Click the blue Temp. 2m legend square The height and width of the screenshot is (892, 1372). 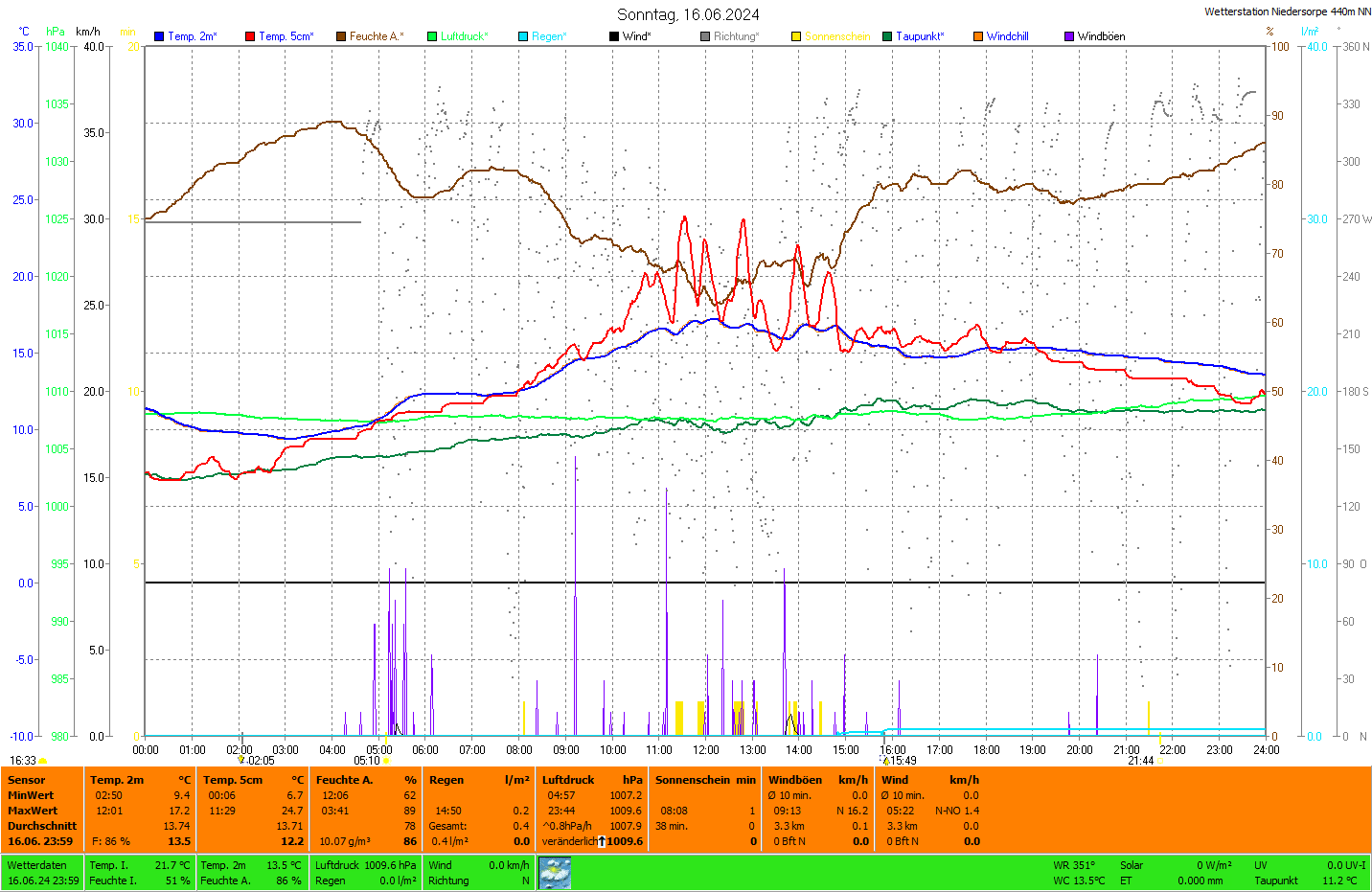coord(159,36)
